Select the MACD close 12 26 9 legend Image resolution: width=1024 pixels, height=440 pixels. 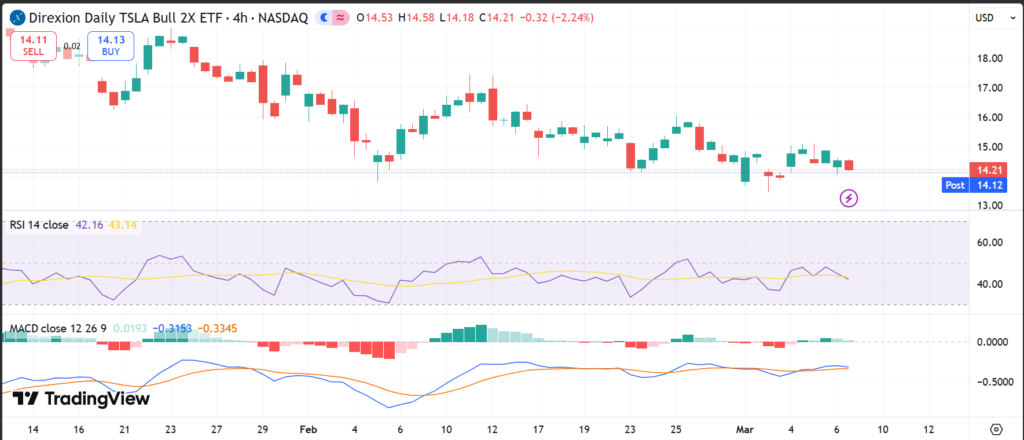(57, 328)
